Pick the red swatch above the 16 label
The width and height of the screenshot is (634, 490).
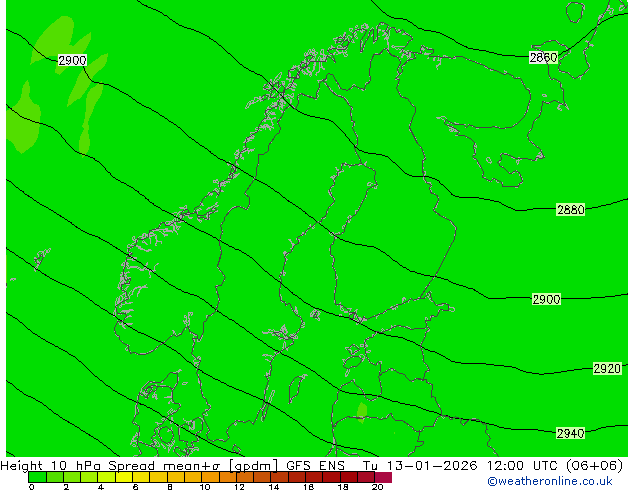tap(314, 477)
